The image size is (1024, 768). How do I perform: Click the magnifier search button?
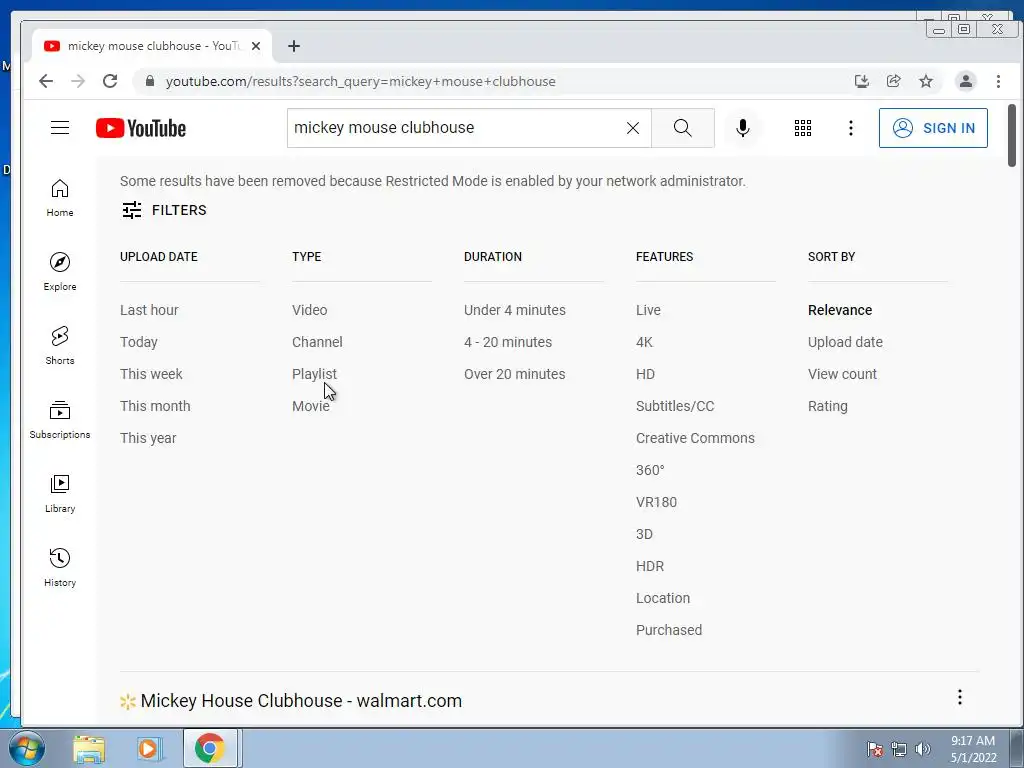(682, 128)
